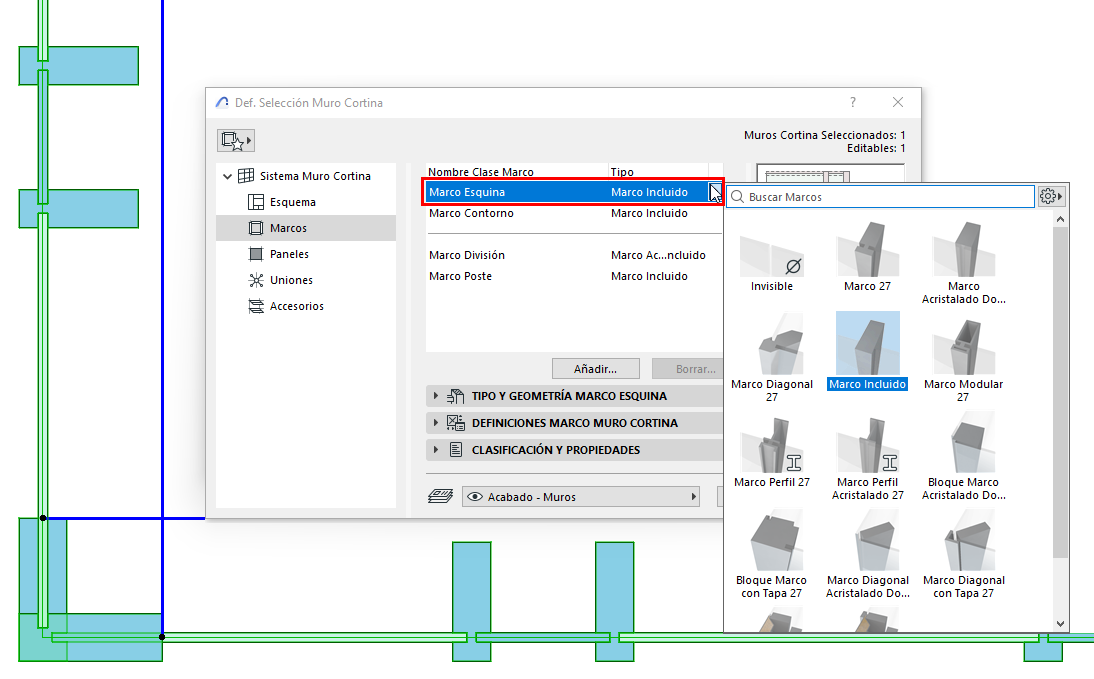This screenshot has width=1094, height=679.
Task: Choose the Bloque Marco Acristalado Do... frame
Action: pos(964,457)
